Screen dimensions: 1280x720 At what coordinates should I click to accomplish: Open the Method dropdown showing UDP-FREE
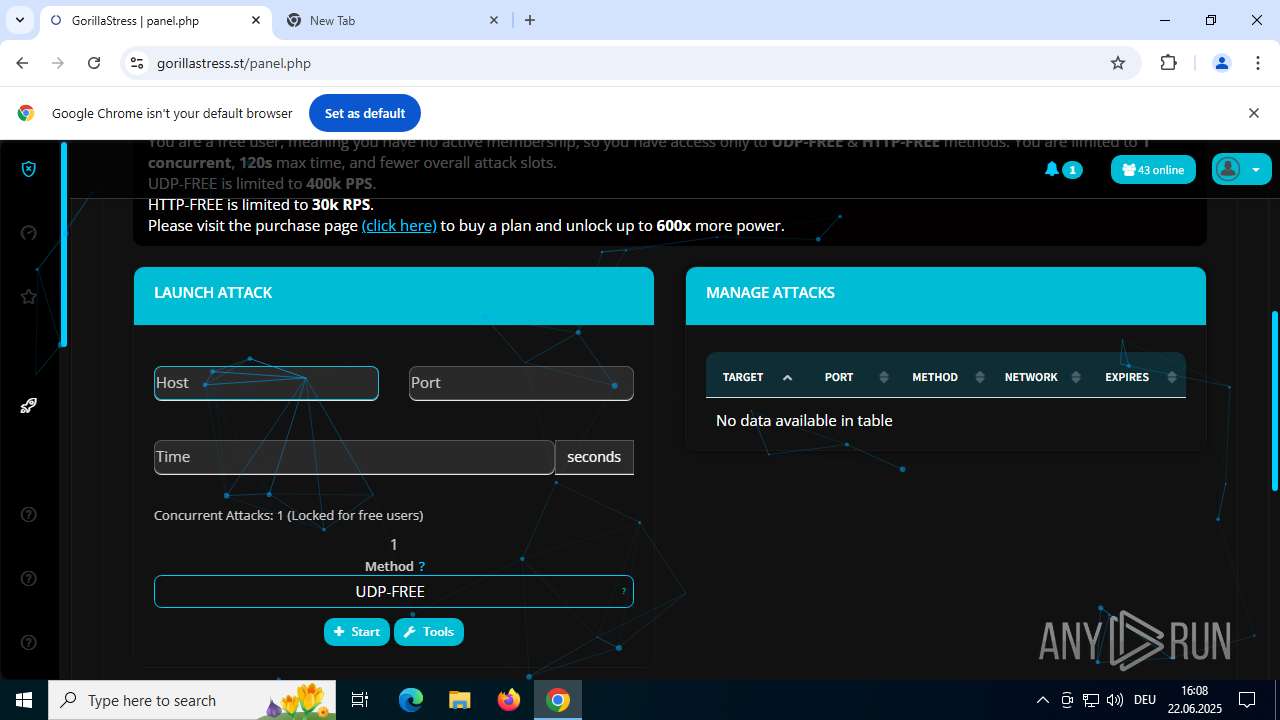pyautogui.click(x=393, y=591)
